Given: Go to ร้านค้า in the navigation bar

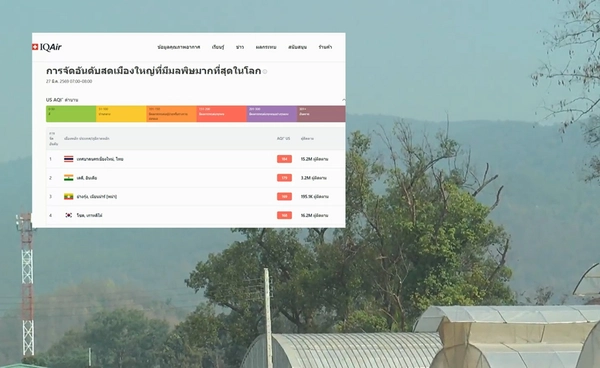Looking at the screenshot, I should click(325, 47).
